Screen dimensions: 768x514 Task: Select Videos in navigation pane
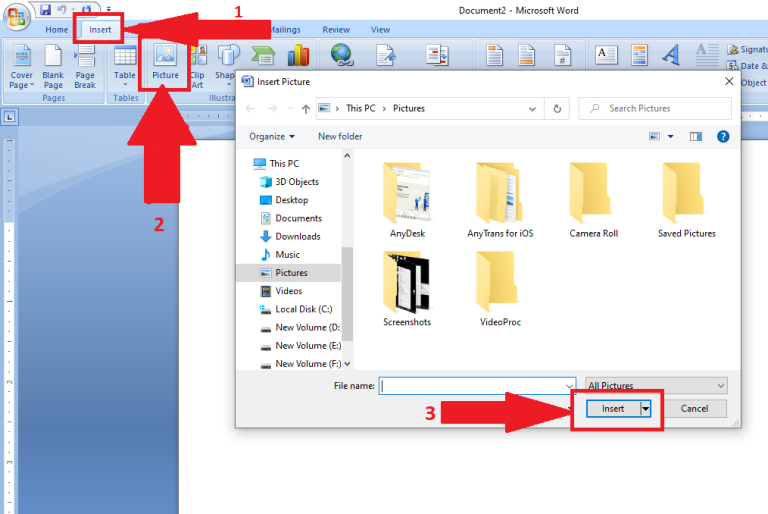[x=281, y=291]
